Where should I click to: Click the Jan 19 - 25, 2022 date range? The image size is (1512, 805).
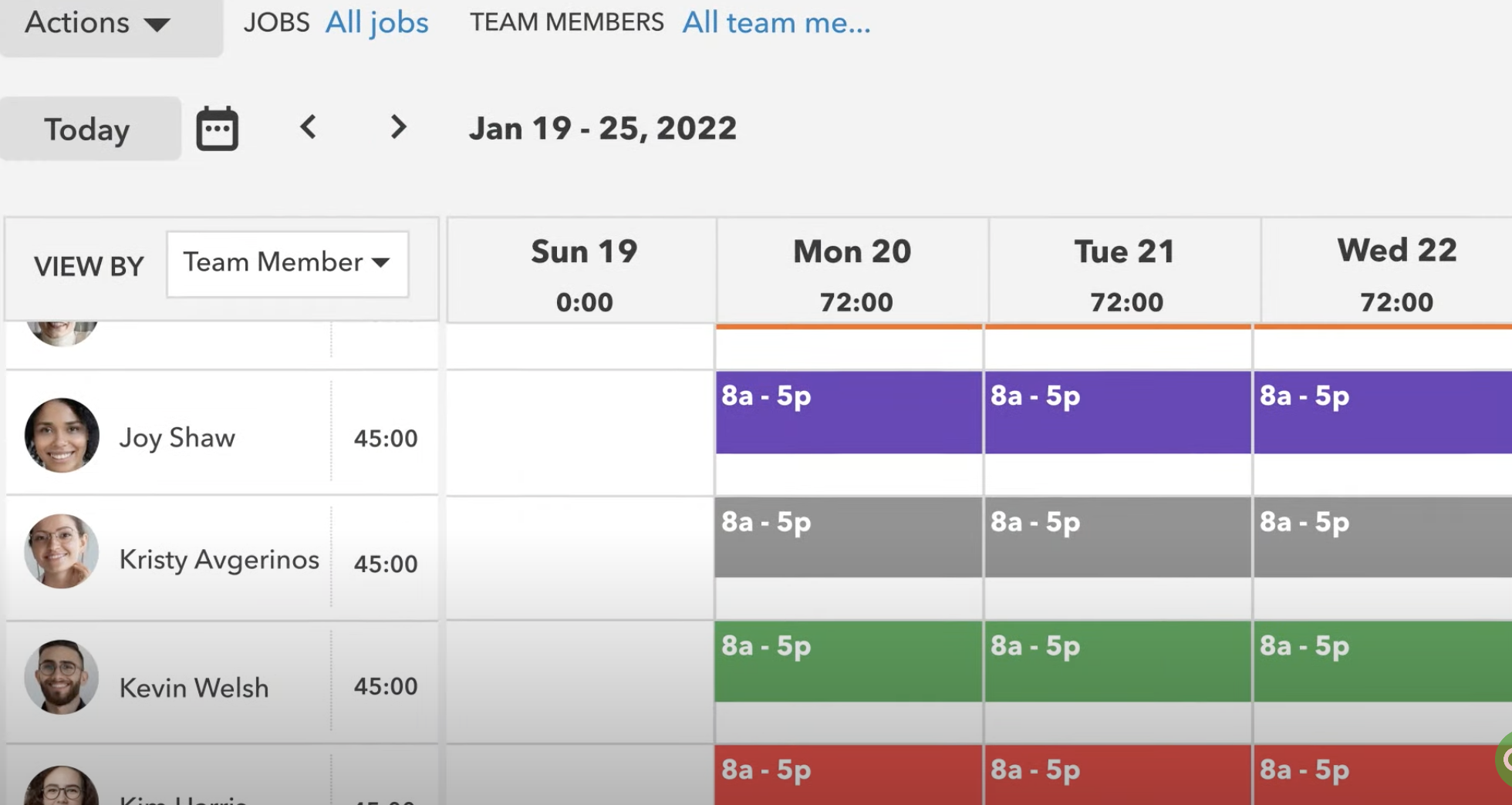coord(602,128)
